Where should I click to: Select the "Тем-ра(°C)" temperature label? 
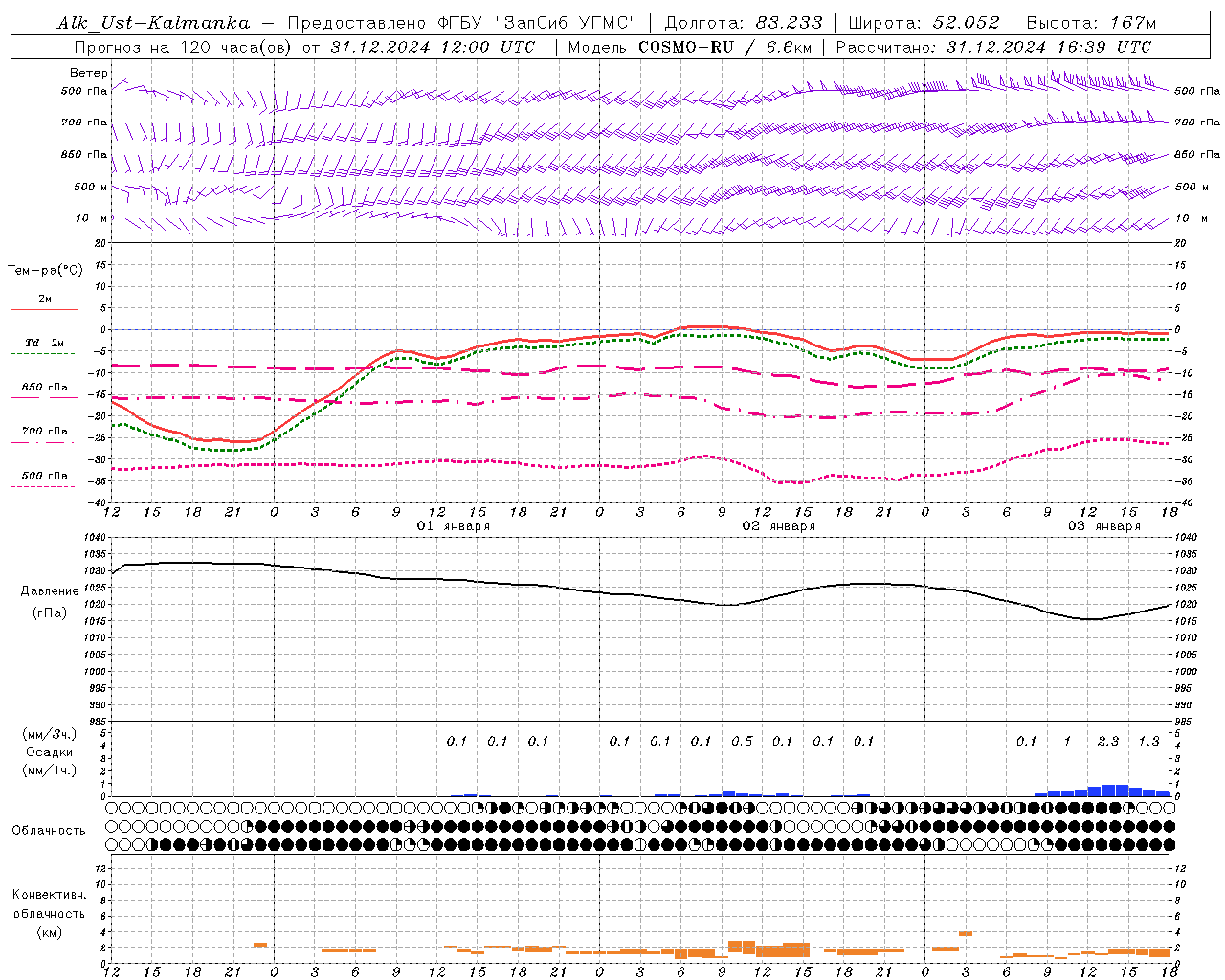coord(45,271)
